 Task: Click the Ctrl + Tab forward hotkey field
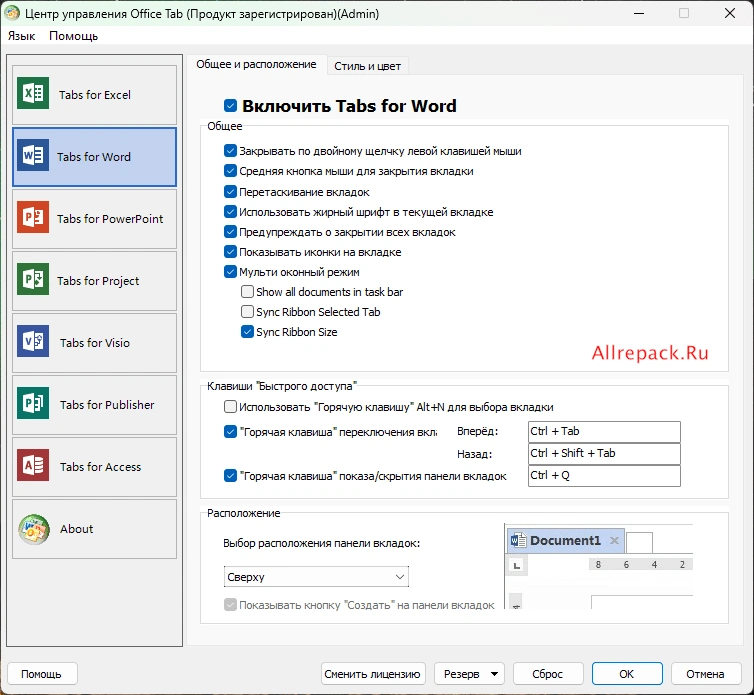(x=604, y=431)
